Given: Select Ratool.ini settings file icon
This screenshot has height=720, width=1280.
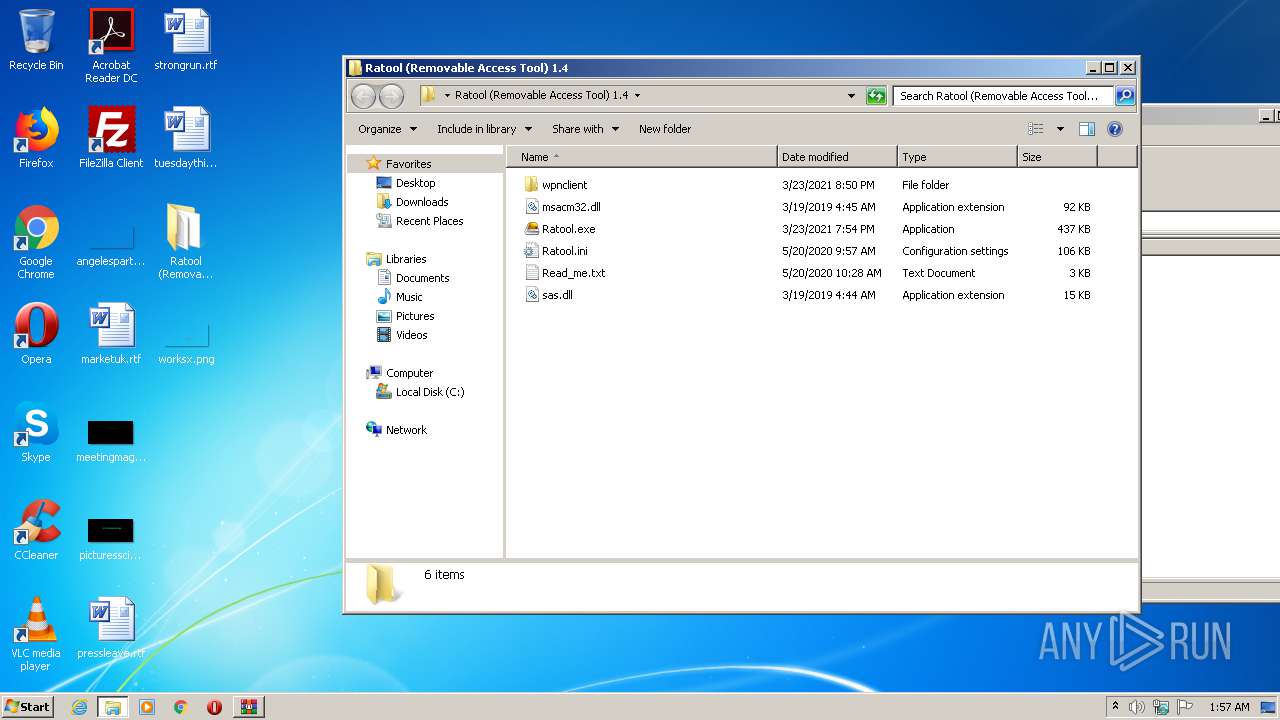Looking at the screenshot, I should coord(532,251).
